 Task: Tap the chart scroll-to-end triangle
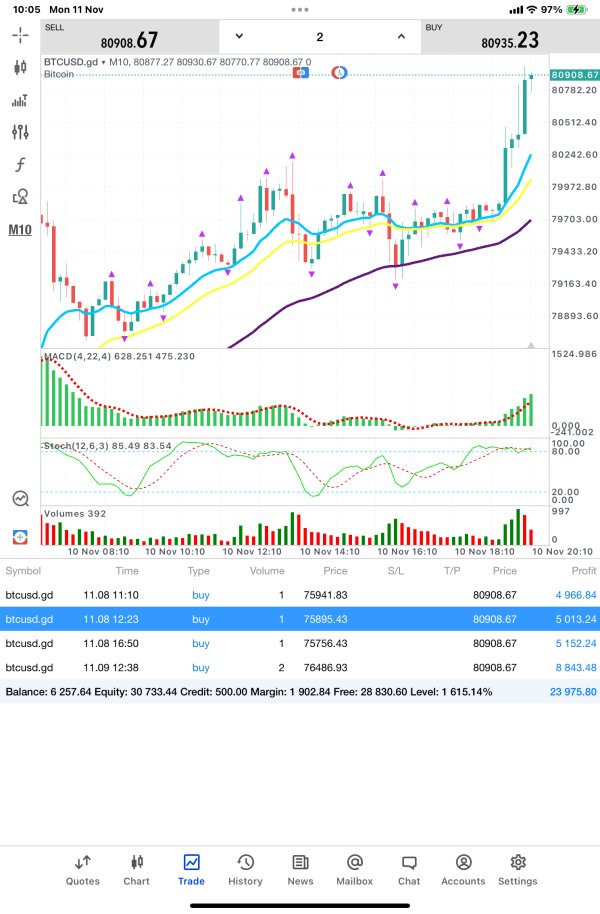click(531, 345)
